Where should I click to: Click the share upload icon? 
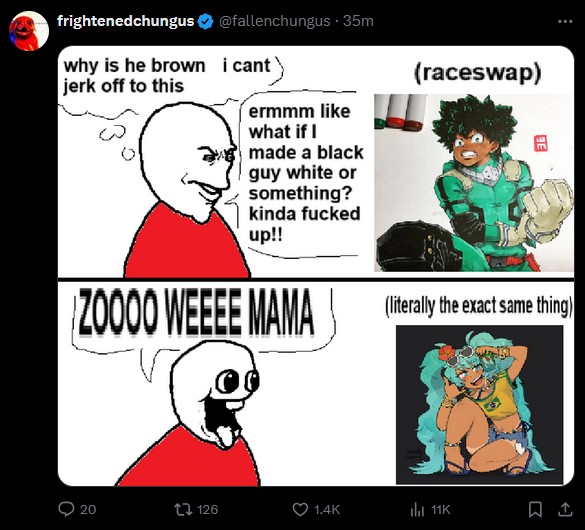[565, 509]
